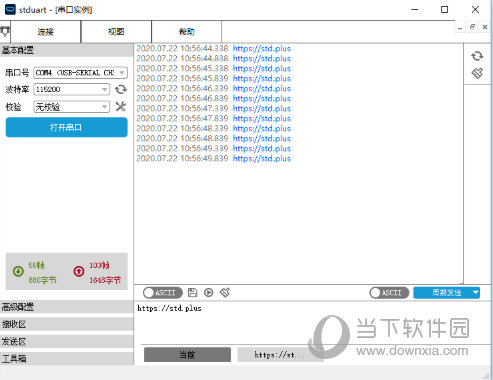Open the 视图 menu
Viewport: 493px width, 380px height.
tap(116, 32)
